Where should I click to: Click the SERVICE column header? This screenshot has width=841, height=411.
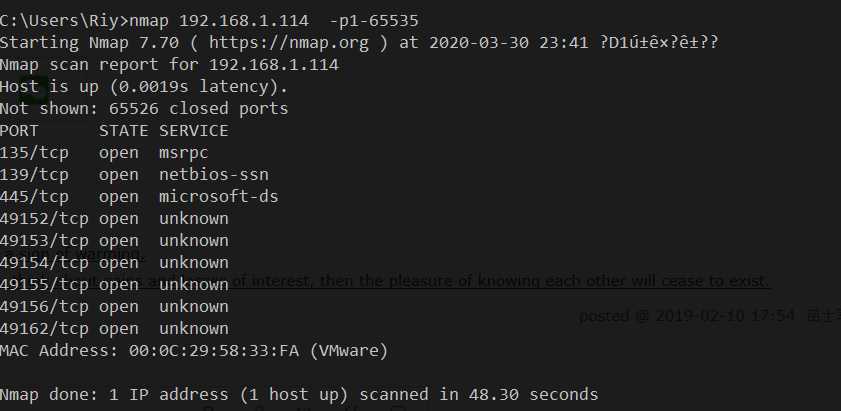click(x=194, y=131)
